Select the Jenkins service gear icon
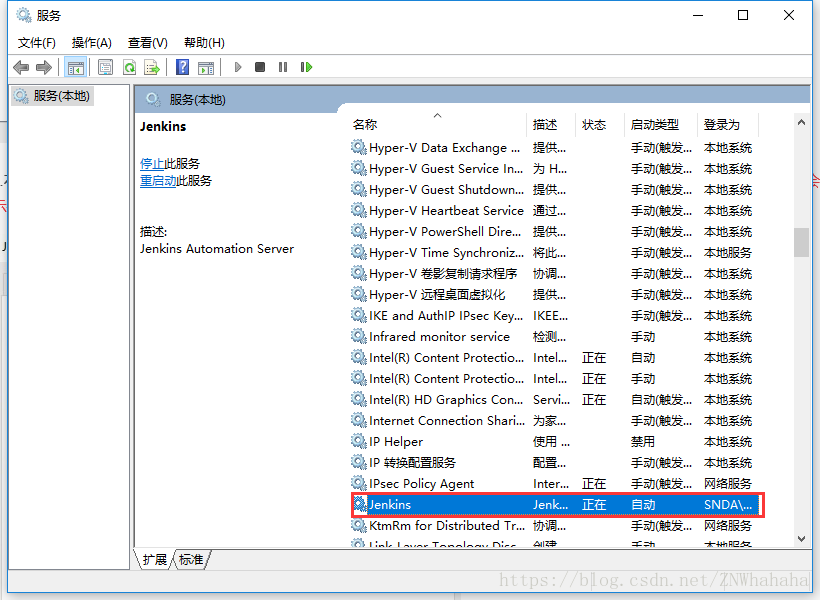Viewport: 820px width, 600px height. pos(359,504)
